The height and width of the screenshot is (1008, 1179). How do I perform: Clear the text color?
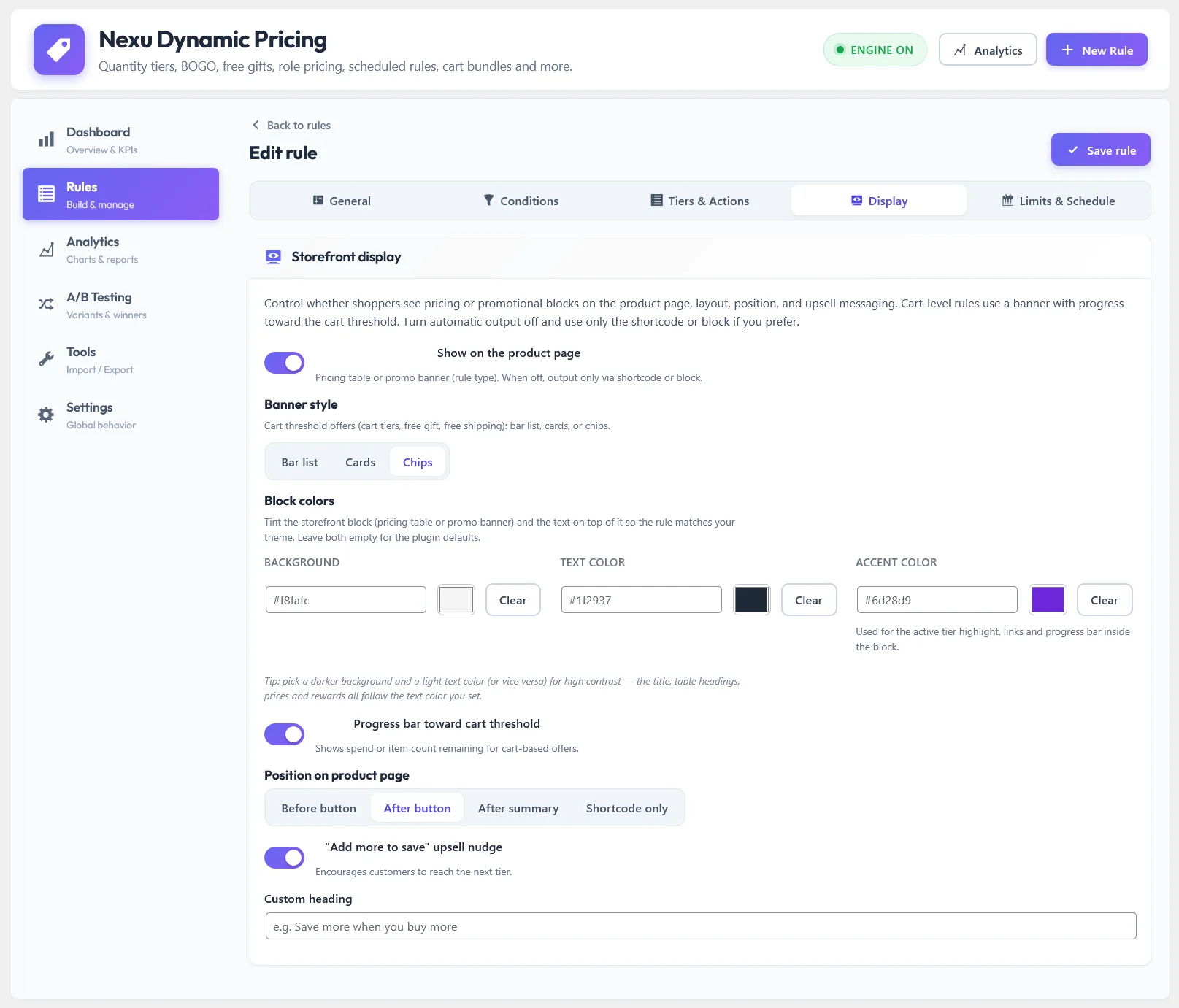[x=808, y=600]
